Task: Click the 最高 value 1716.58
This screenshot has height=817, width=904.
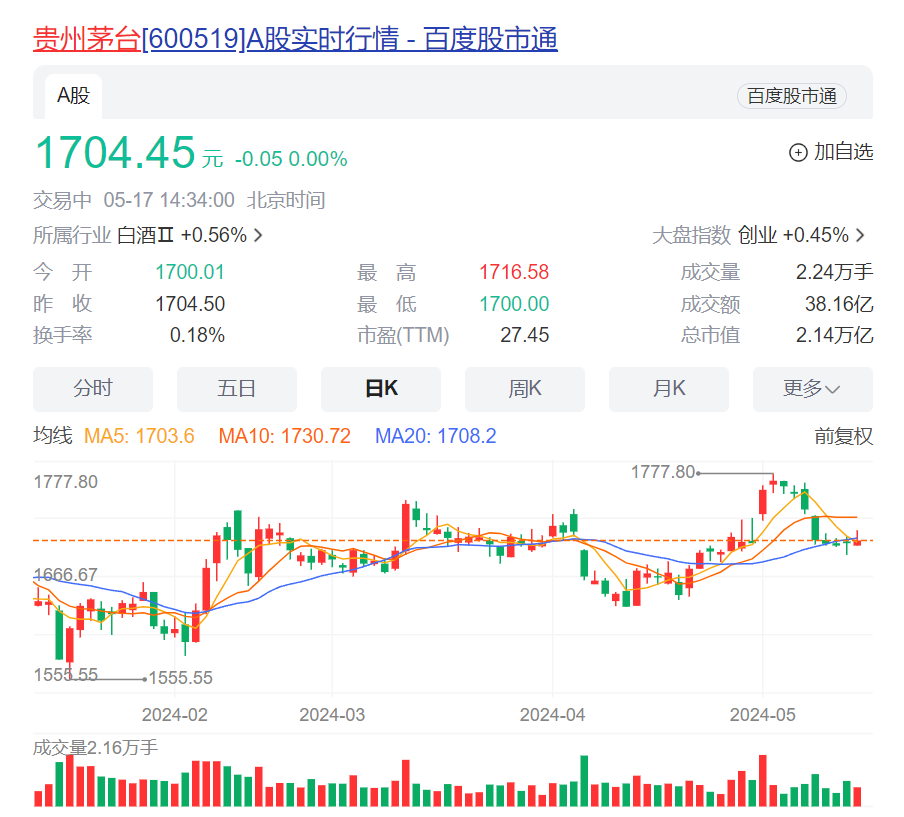Action: 514,272
